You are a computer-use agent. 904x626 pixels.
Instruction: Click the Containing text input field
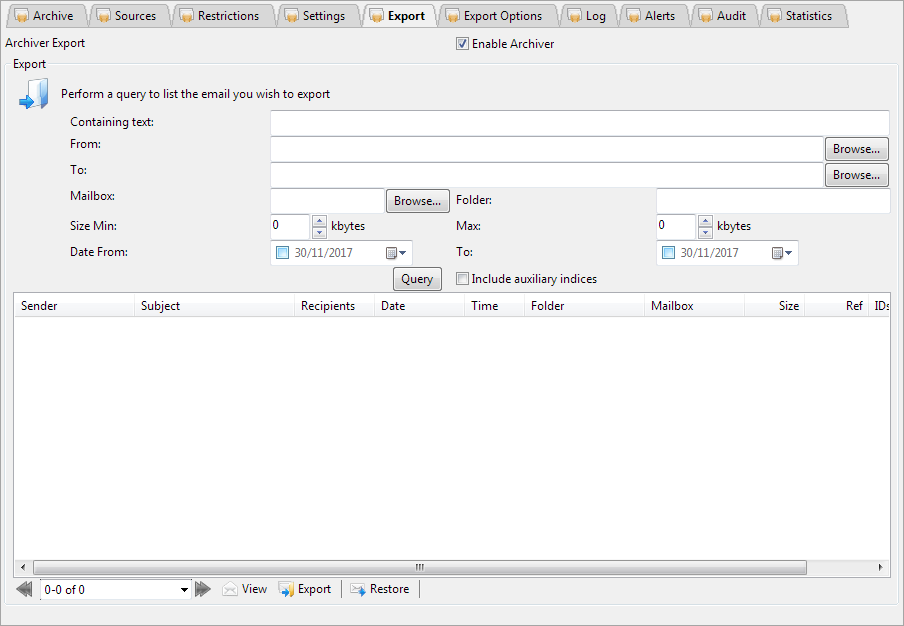pyautogui.click(x=579, y=123)
